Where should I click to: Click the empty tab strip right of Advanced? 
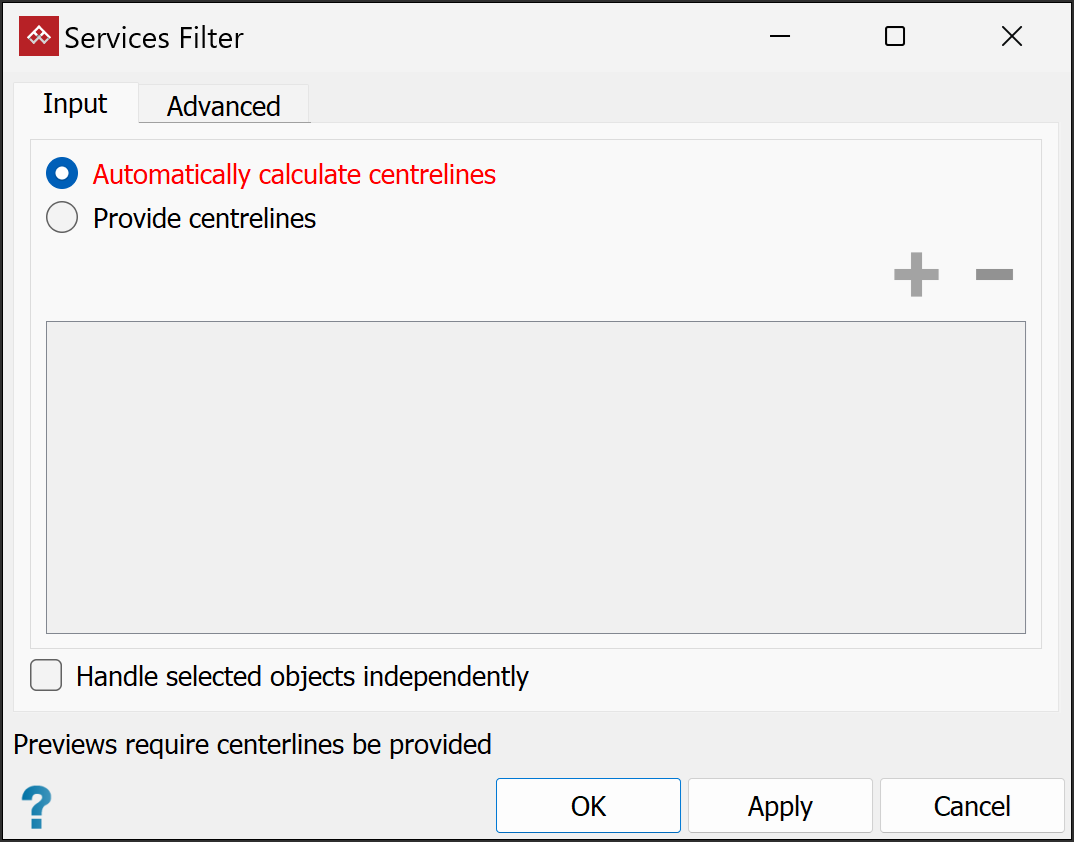pos(680,104)
